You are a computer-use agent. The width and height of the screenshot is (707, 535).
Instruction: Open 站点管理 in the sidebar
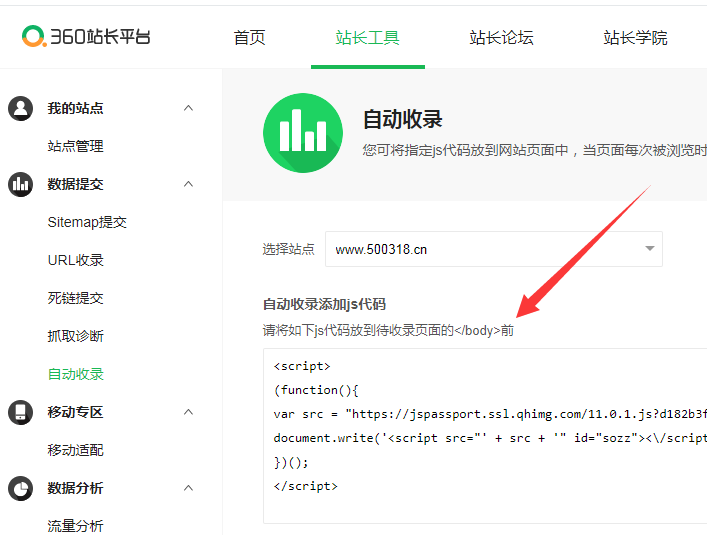pos(76,146)
